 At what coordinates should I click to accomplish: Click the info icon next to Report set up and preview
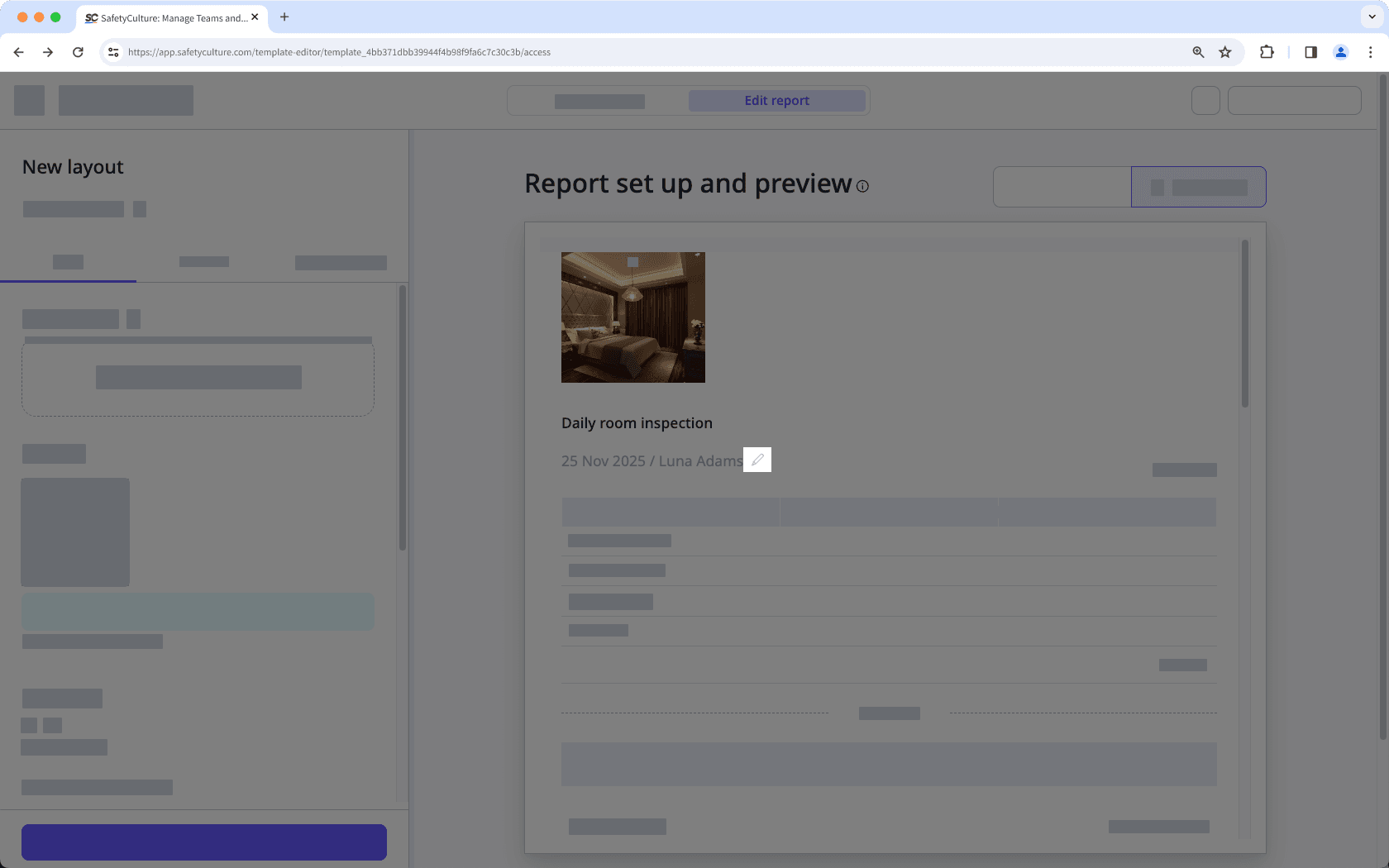tap(862, 187)
